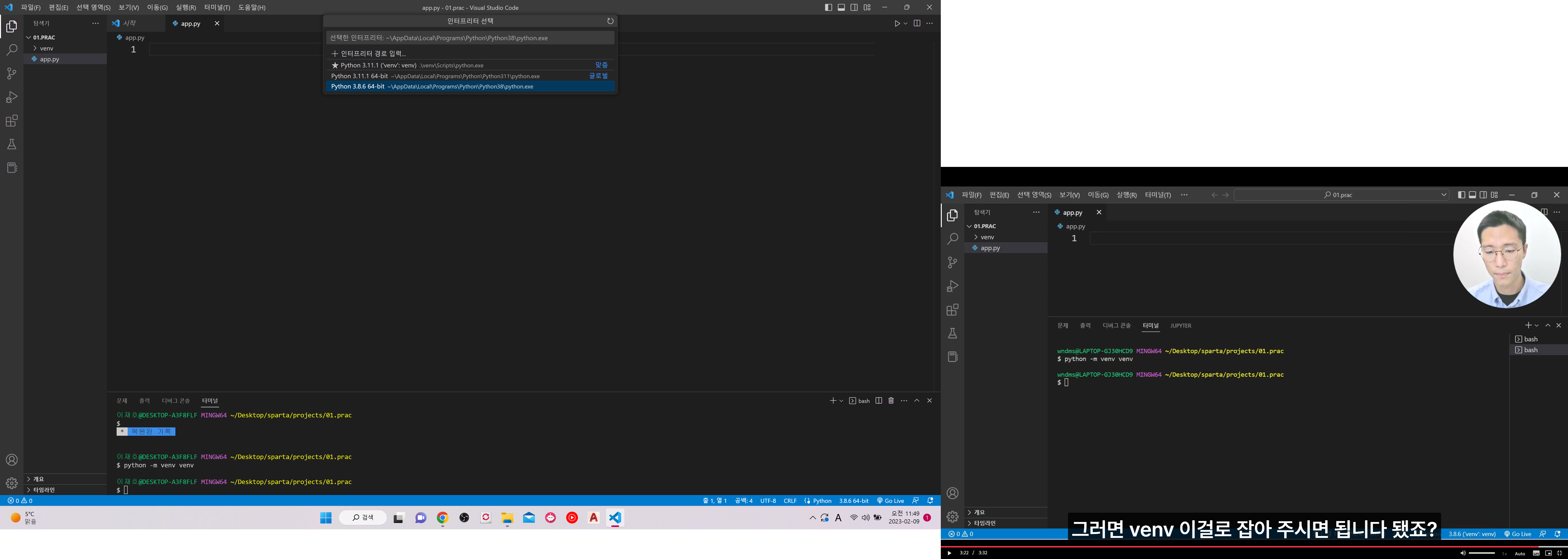Open Search view in the left VS Code activity bar

(12, 50)
